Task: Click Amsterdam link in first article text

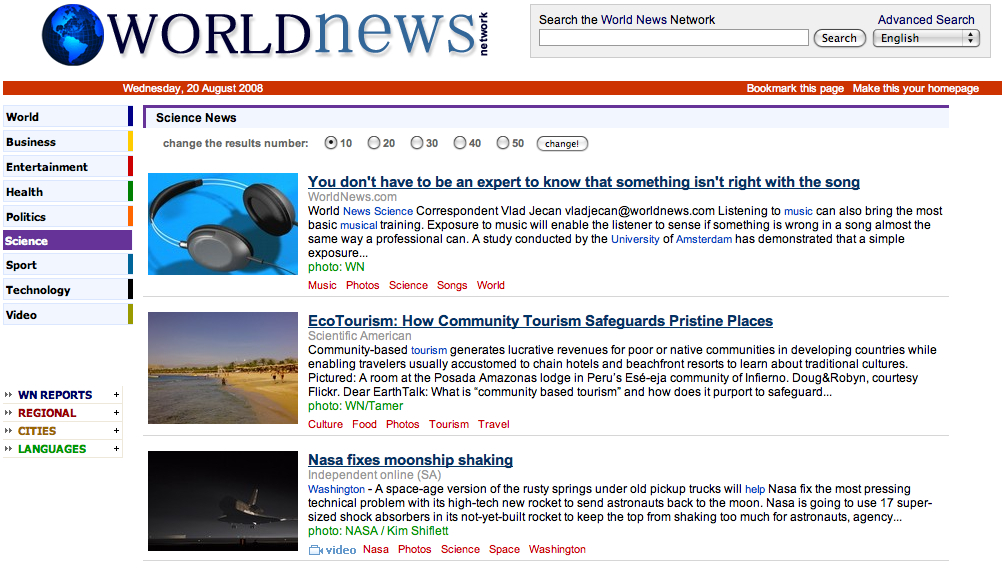Action: click(704, 240)
